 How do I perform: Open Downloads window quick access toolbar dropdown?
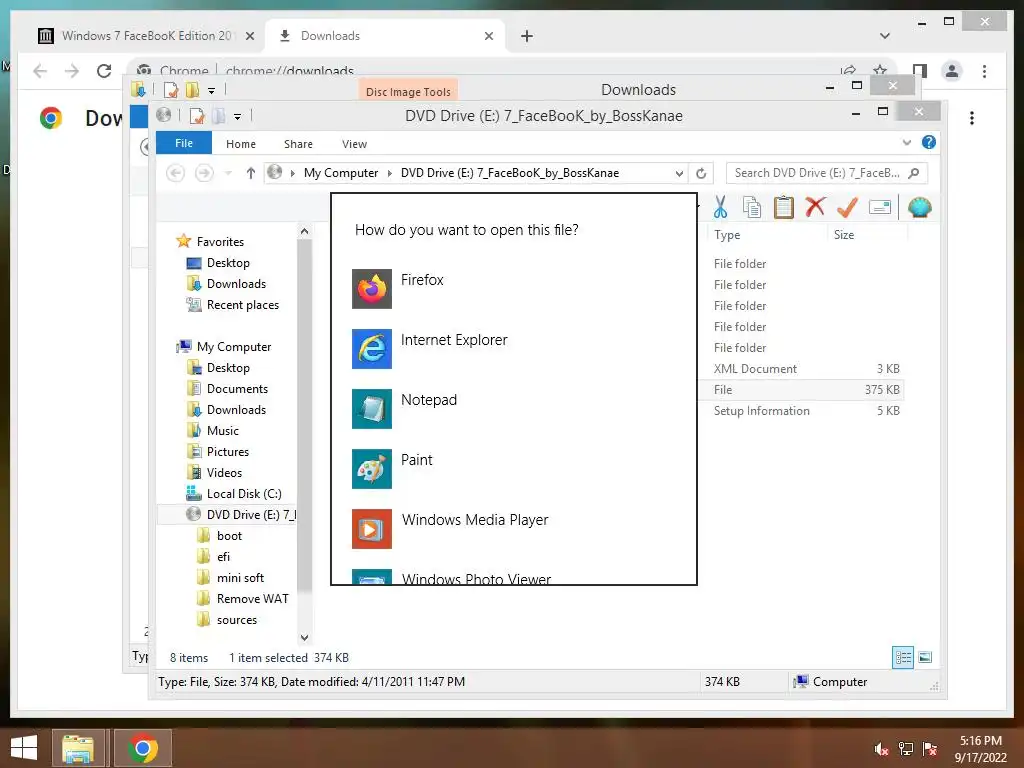click(x=211, y=91)
